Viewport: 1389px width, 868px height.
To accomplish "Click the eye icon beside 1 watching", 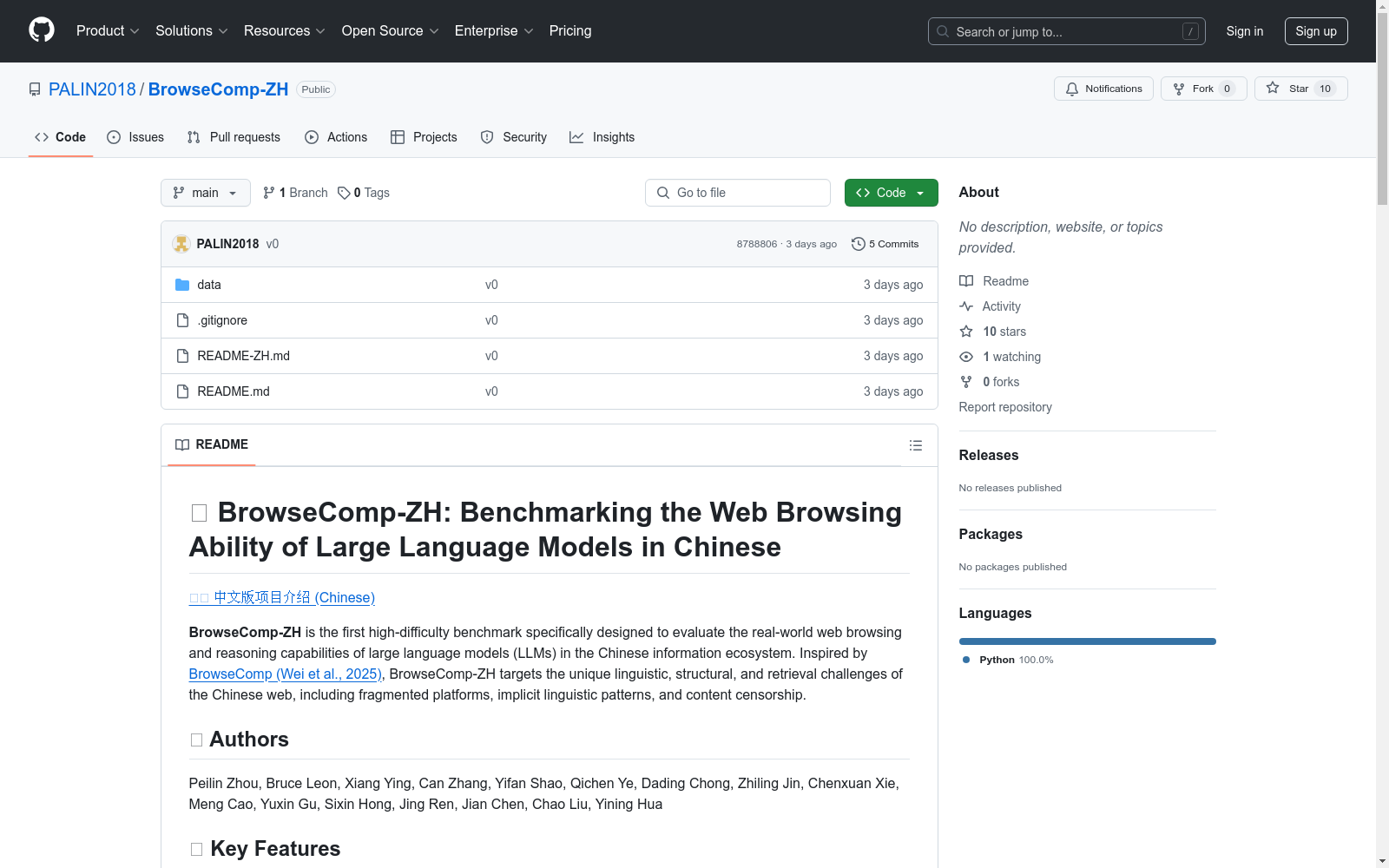I will (x=966, y=357).
